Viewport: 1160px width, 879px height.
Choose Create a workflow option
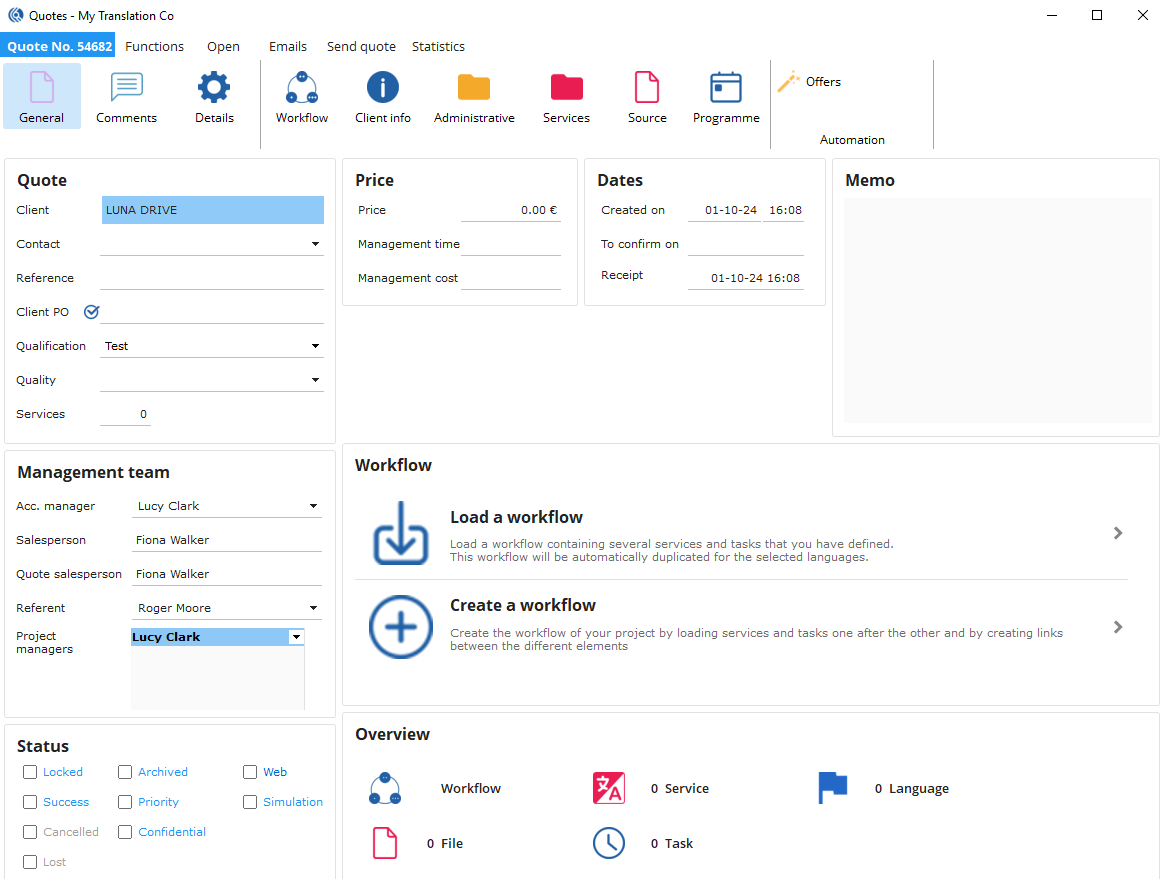pos(522,606)
